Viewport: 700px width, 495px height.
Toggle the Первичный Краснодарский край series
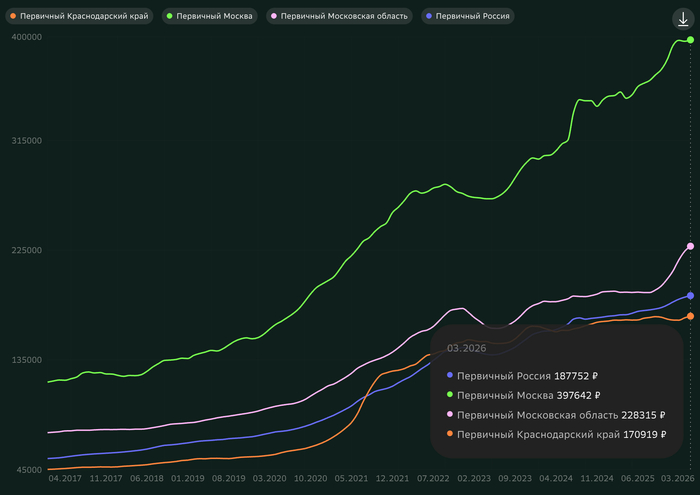pyautogui.click(x=79, y=16)
